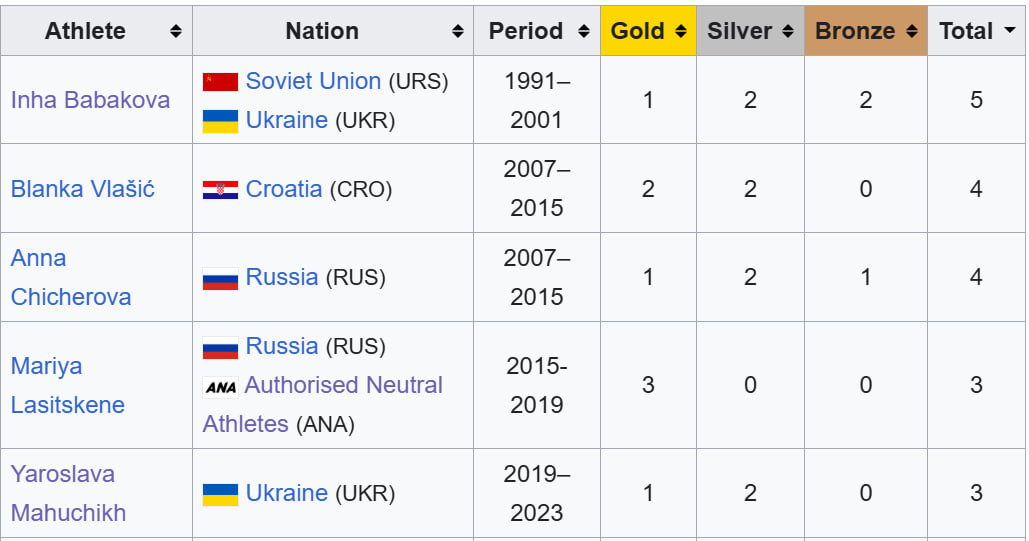Sort by Bronze medal column header

(x=912, y=31)
